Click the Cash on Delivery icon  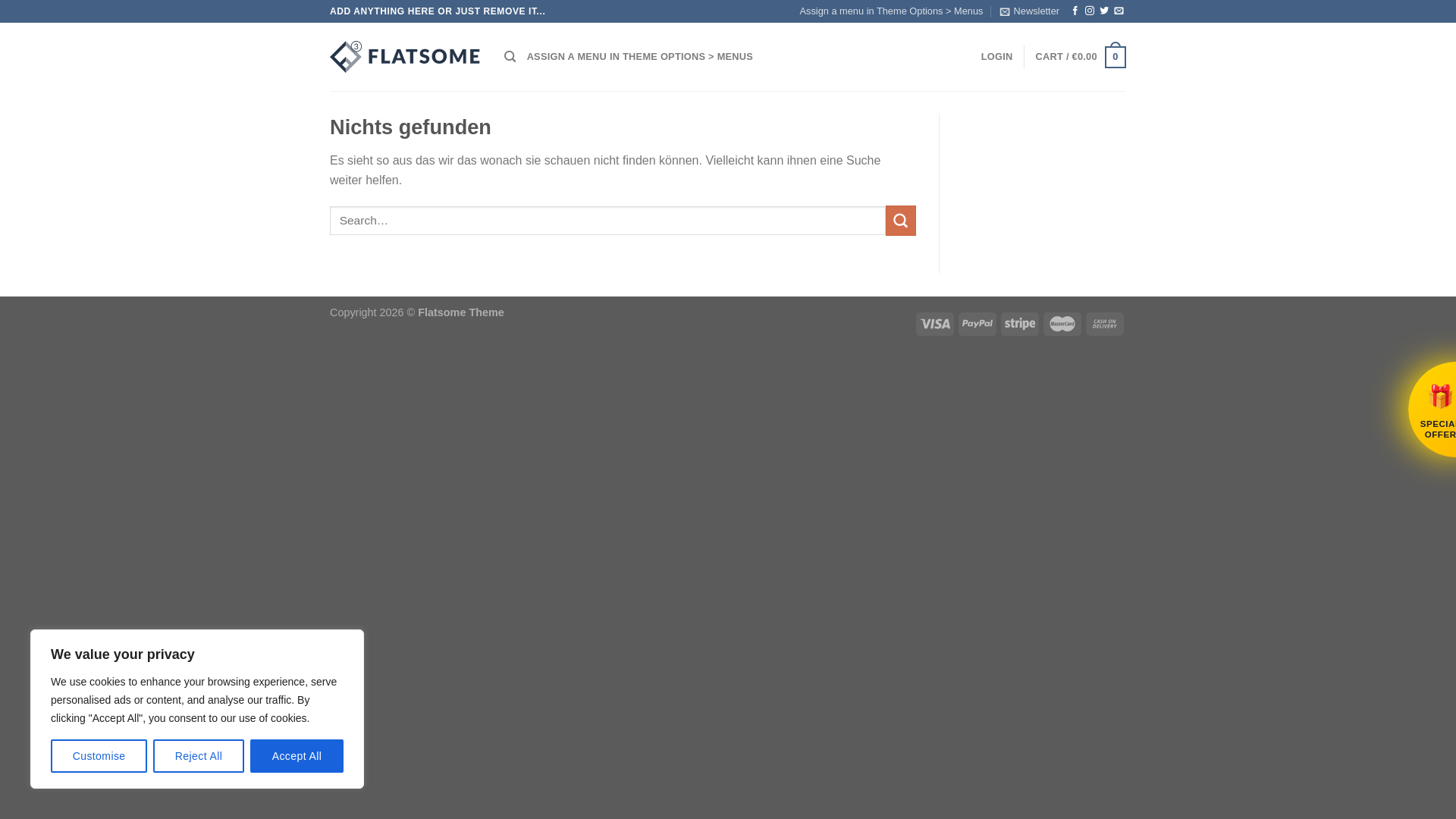(1105, 324)
